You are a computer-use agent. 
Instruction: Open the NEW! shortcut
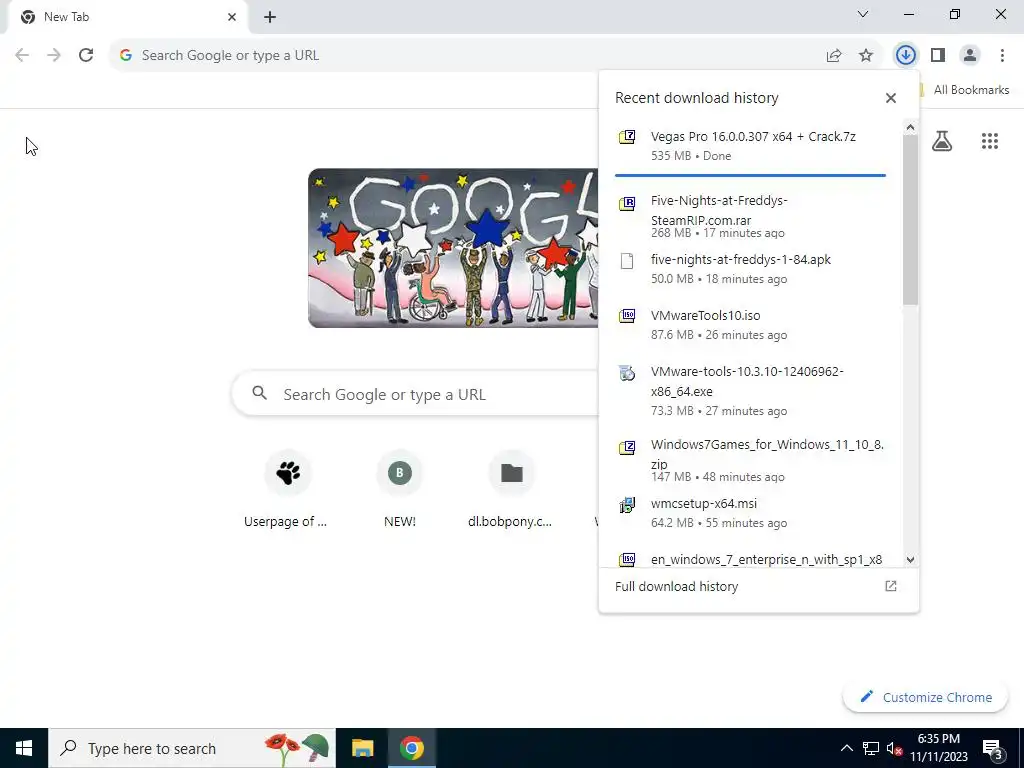point(400,490)
